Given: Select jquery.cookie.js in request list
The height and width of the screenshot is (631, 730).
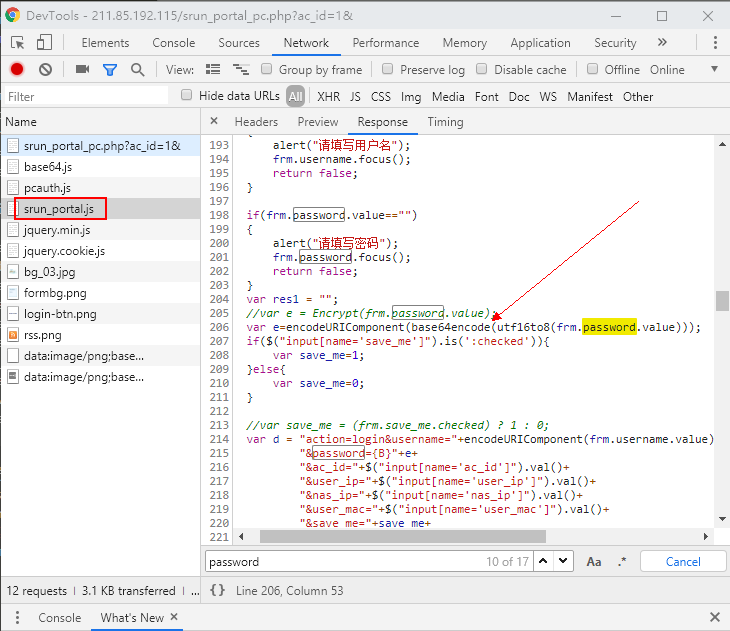Looking at the screenshot, I should [64, 251].
